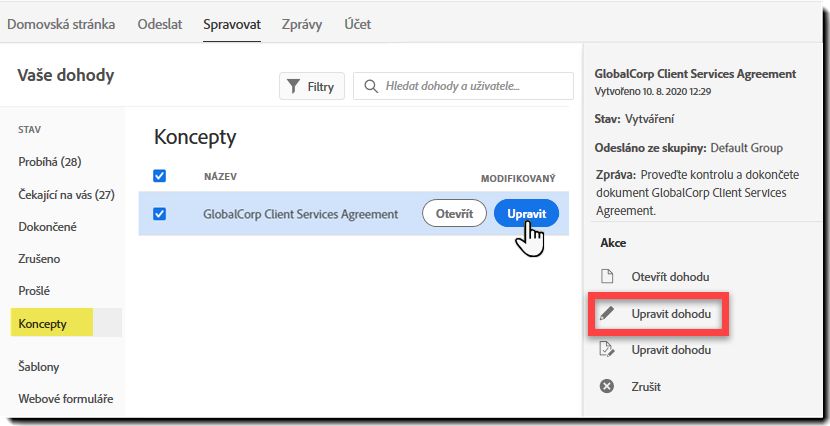The height and width of the screenshot is (426, 830).
Task: Open Čekající na vás (27) list
Action: [66, 195]
